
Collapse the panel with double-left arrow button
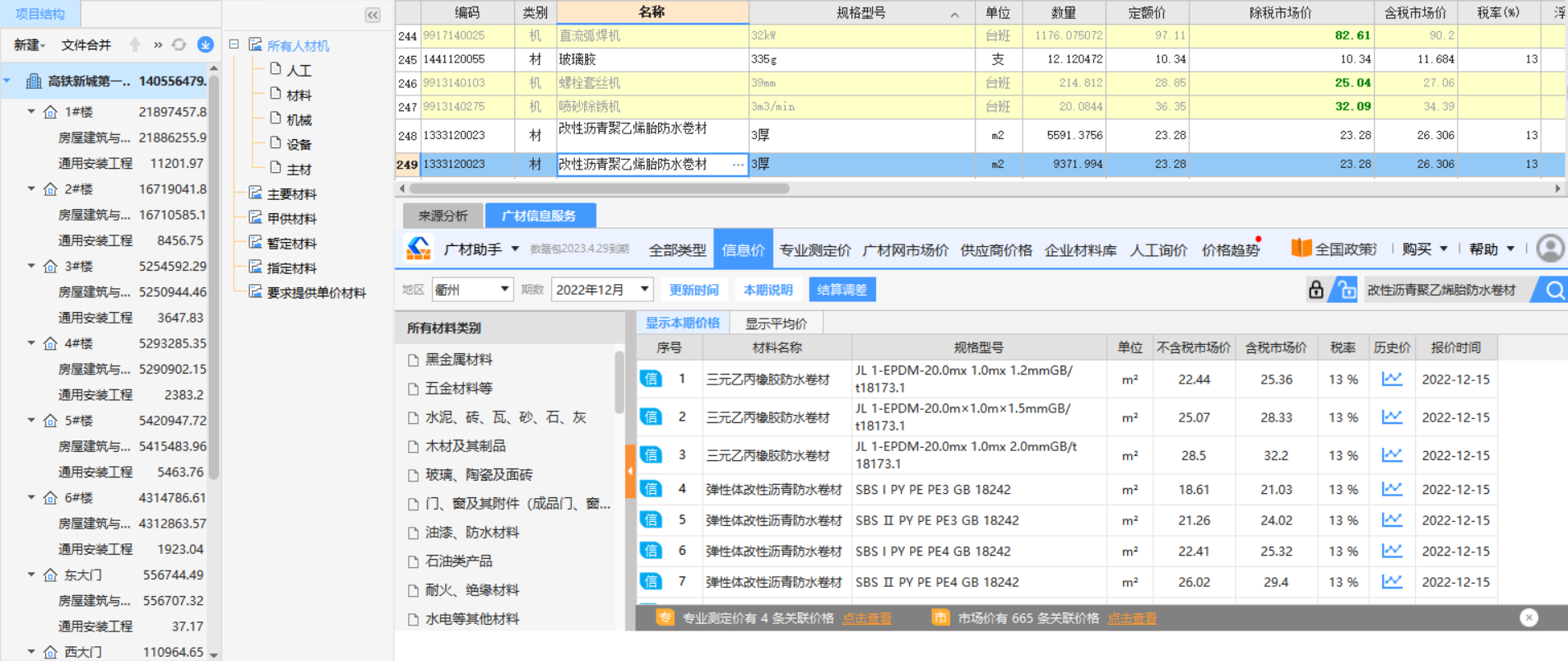(373, 15)
